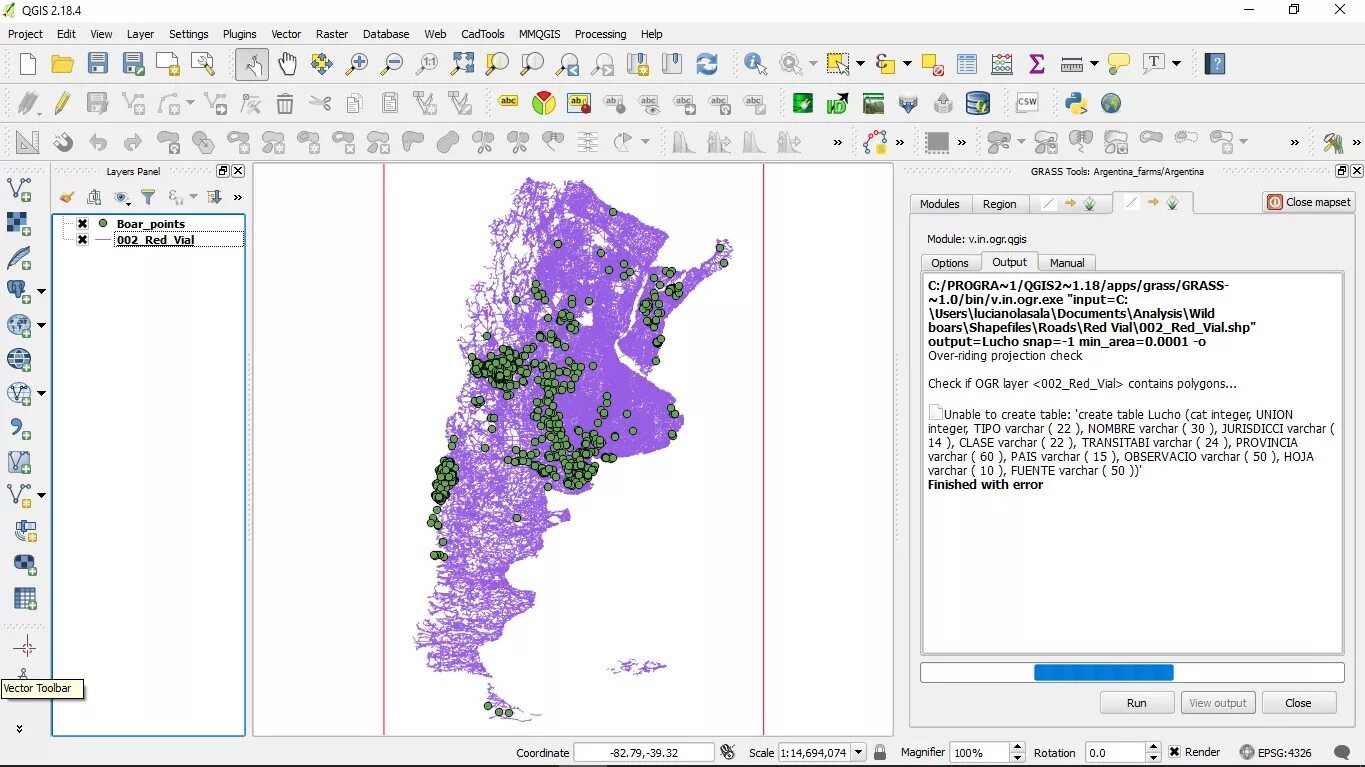Save the project with the floppy disk icon
The height and width of the screenshot is (767, 1365).
(97, 64)
